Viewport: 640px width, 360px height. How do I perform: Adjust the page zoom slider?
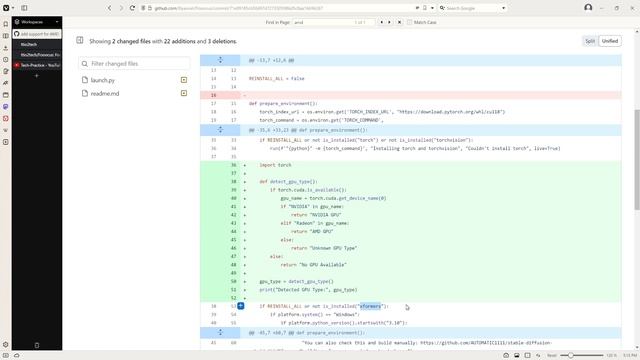[581, 356]
